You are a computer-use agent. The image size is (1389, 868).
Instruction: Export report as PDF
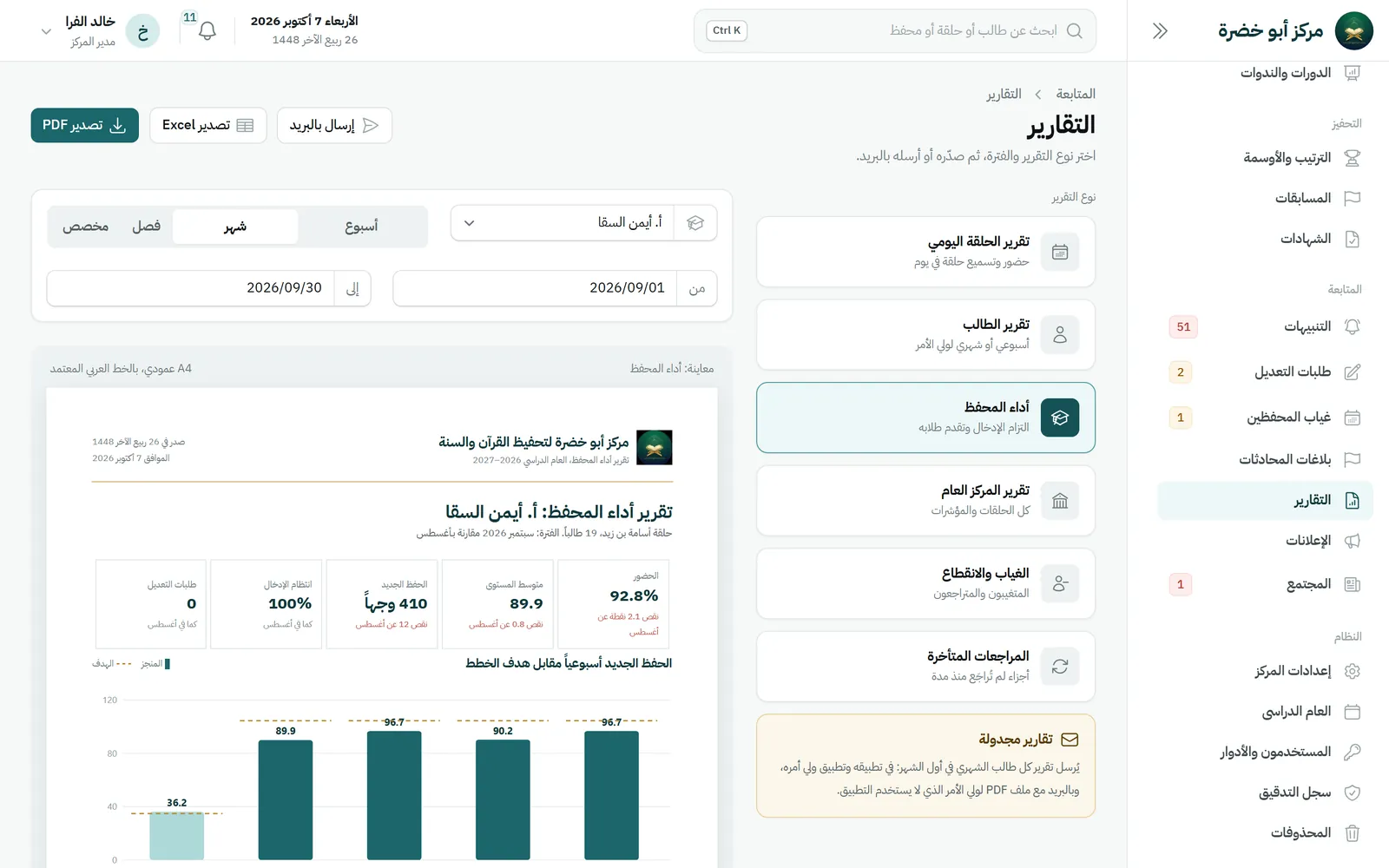85,125
